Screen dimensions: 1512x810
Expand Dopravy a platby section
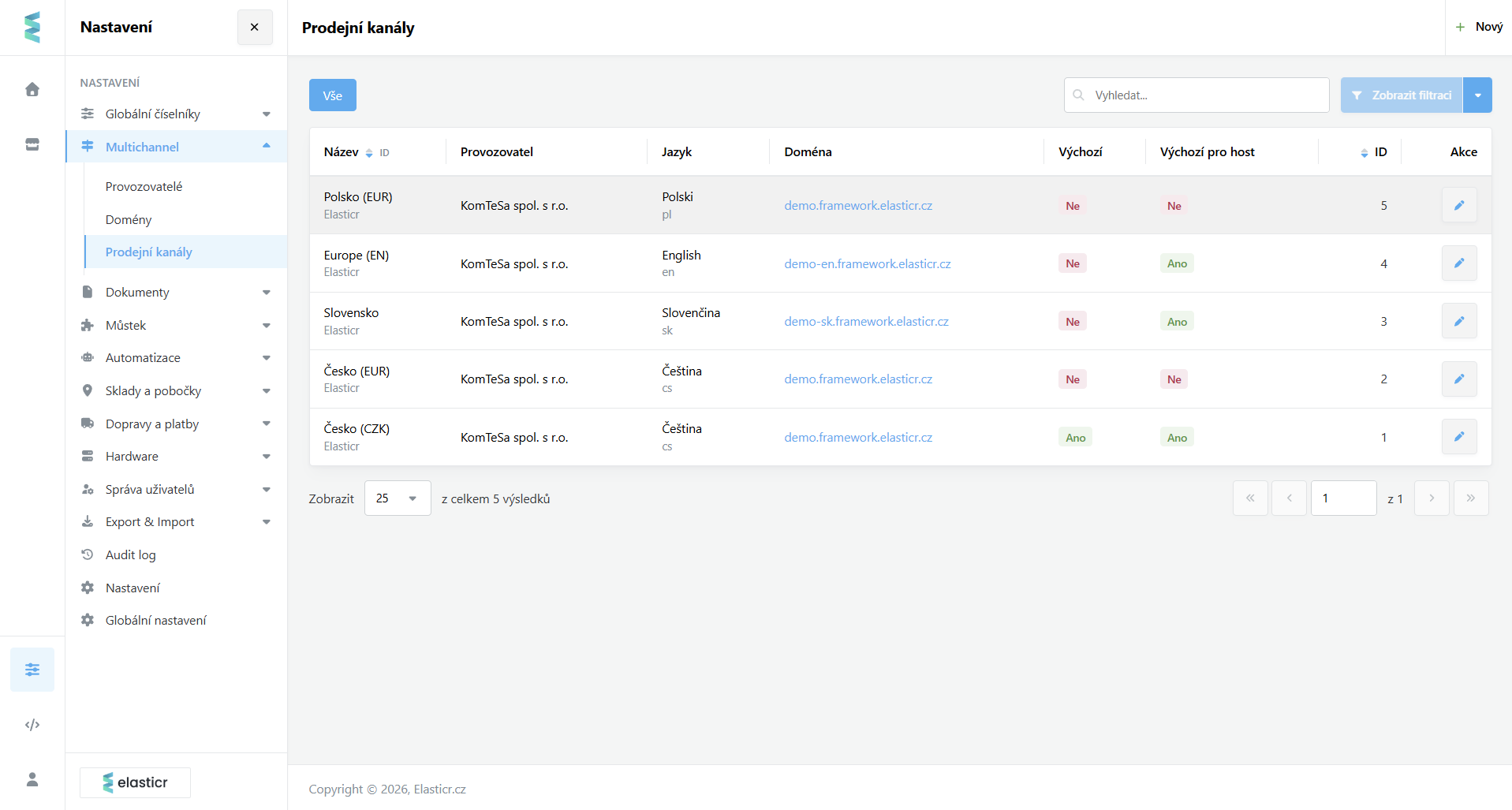tap(177, 424)
